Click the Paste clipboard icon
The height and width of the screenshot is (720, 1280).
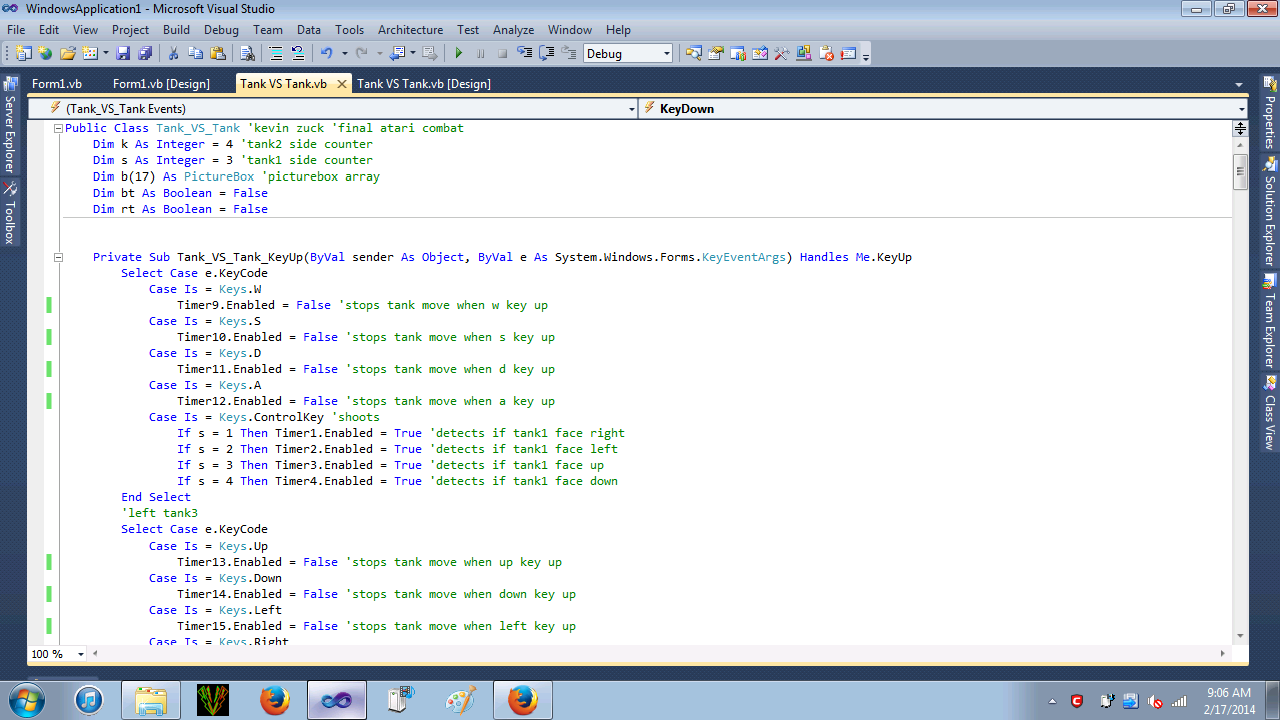[218, 53]
